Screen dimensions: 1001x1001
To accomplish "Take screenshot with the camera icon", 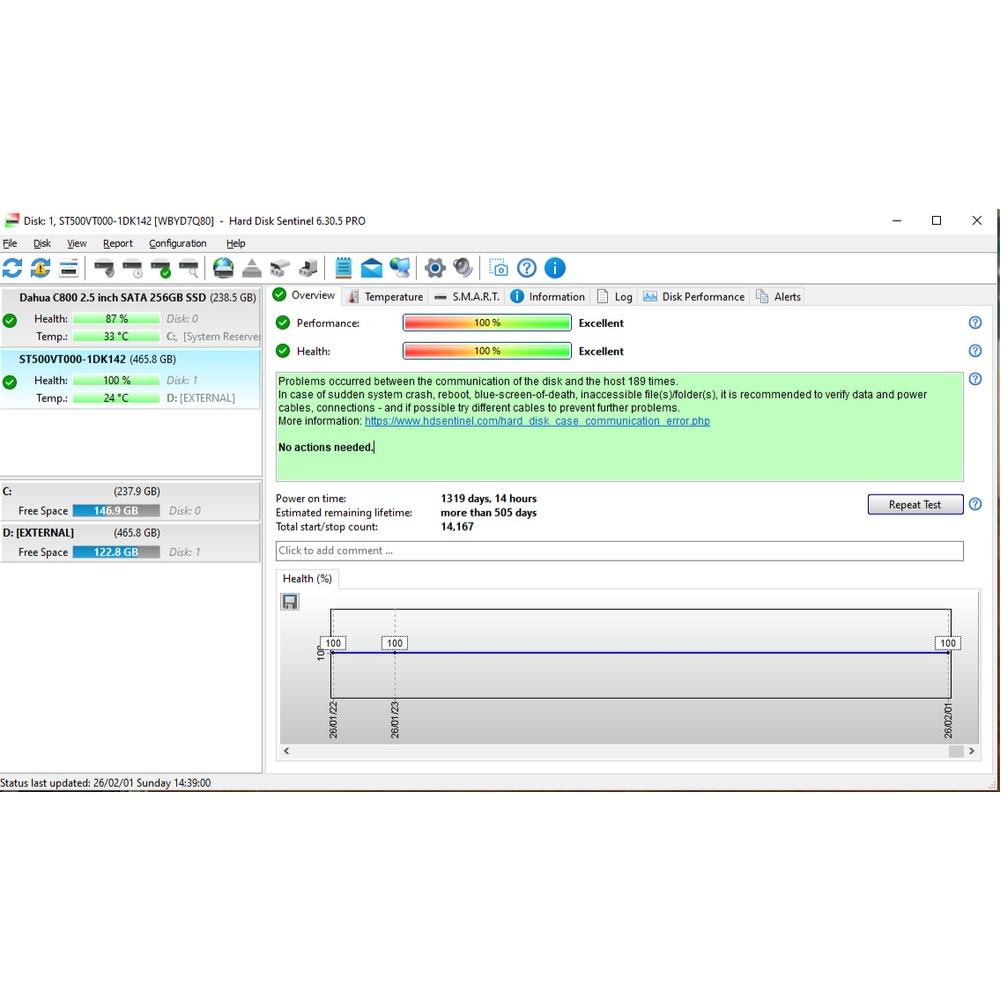I will pyautogui.click(x=498, y=268).
